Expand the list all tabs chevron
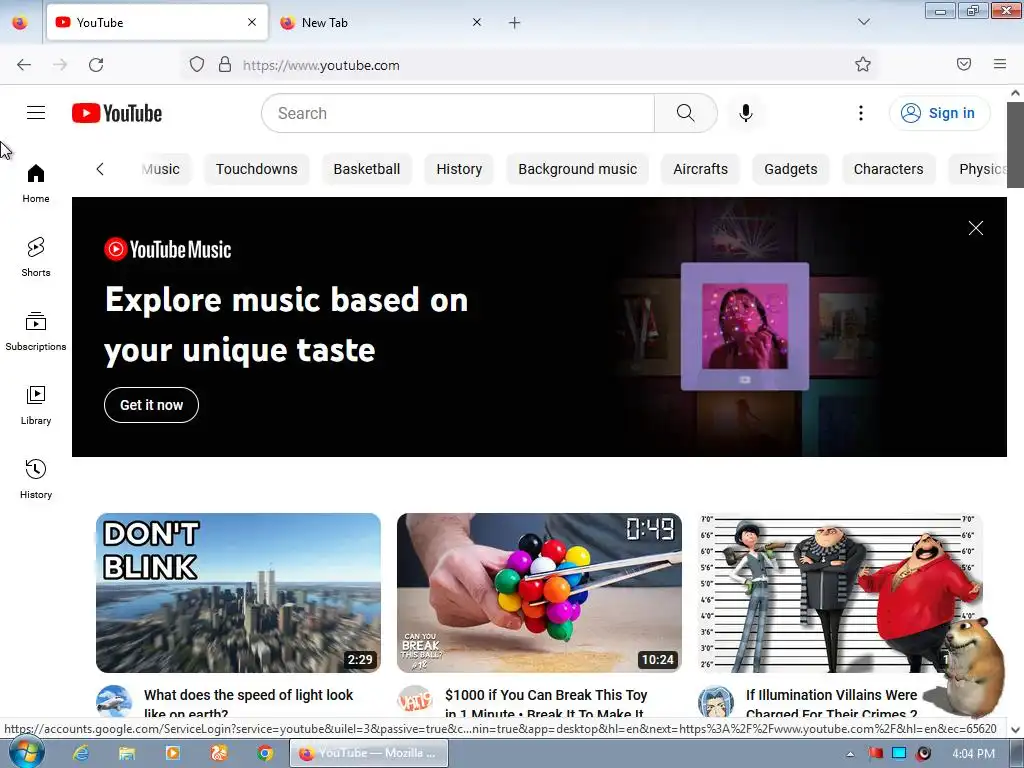The width and height of the screenshot is (1024, 768). 863,22
